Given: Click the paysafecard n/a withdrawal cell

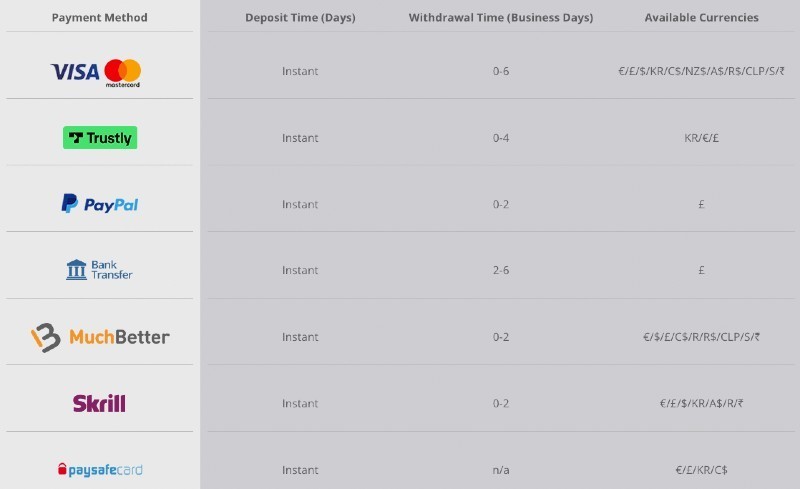Looking at the screenshot, I should pos(501,470).
